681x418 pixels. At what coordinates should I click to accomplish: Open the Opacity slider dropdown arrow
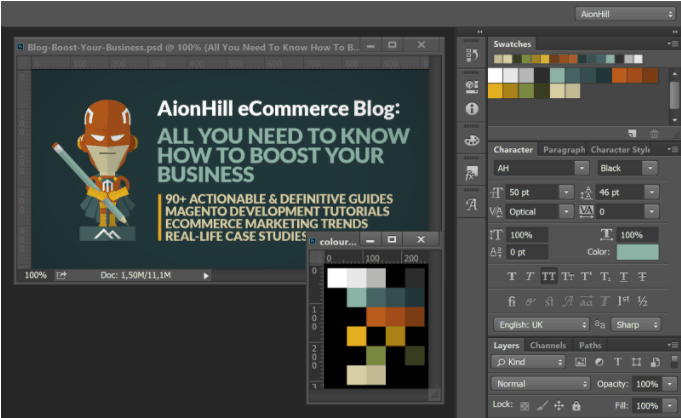(x=669, y=384)
